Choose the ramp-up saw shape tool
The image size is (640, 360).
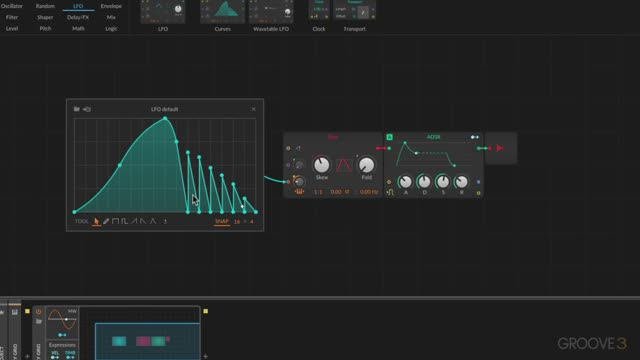point(135,221)
